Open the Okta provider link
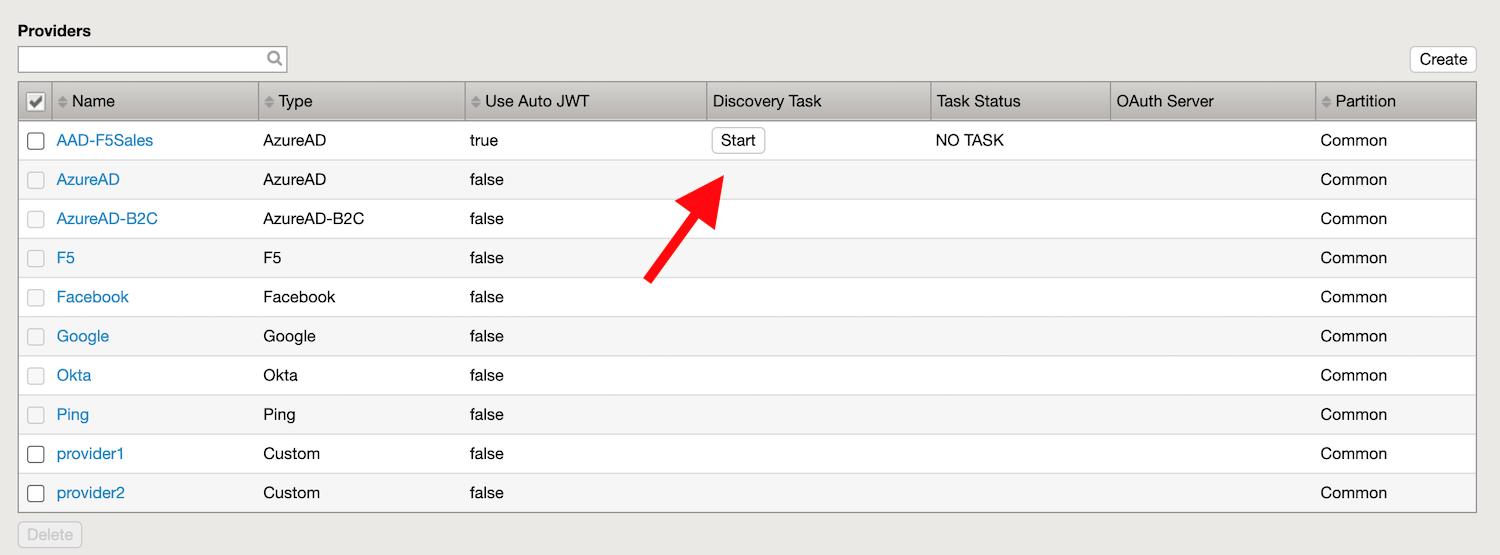 click(74, 375)
